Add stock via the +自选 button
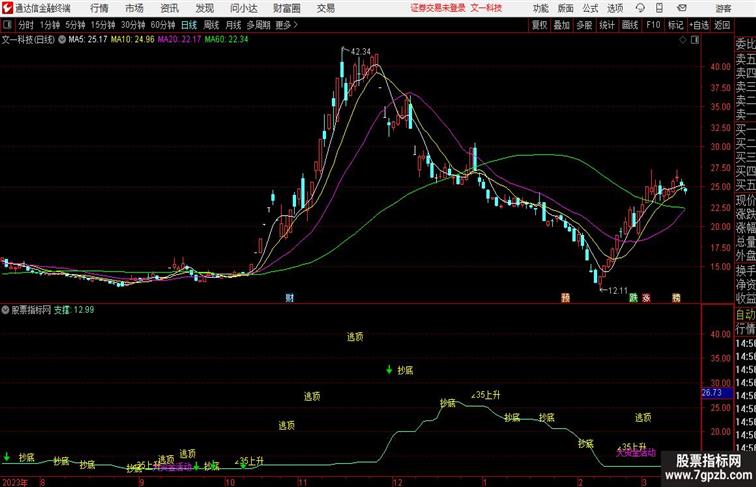Viewport: 756px width, 487px height. 699,25
